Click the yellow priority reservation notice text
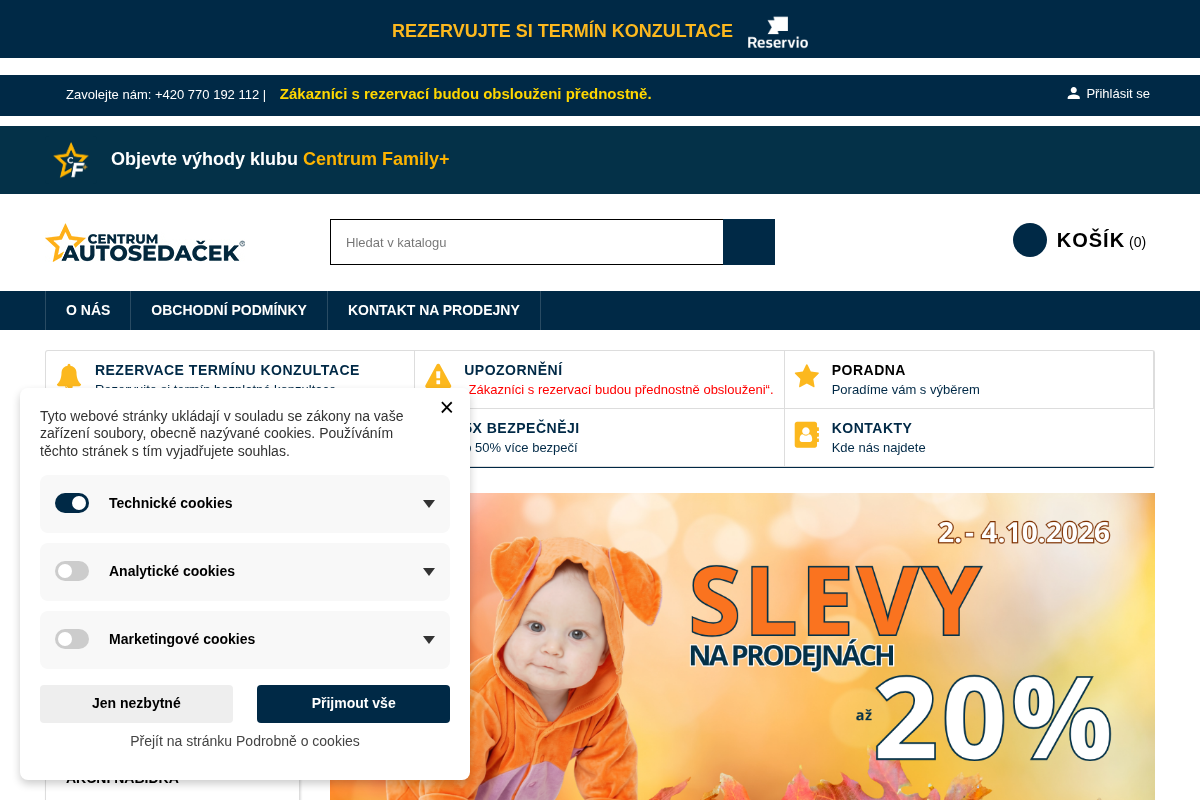Screen dimensions: 1200x800 [x=465, y=94]
